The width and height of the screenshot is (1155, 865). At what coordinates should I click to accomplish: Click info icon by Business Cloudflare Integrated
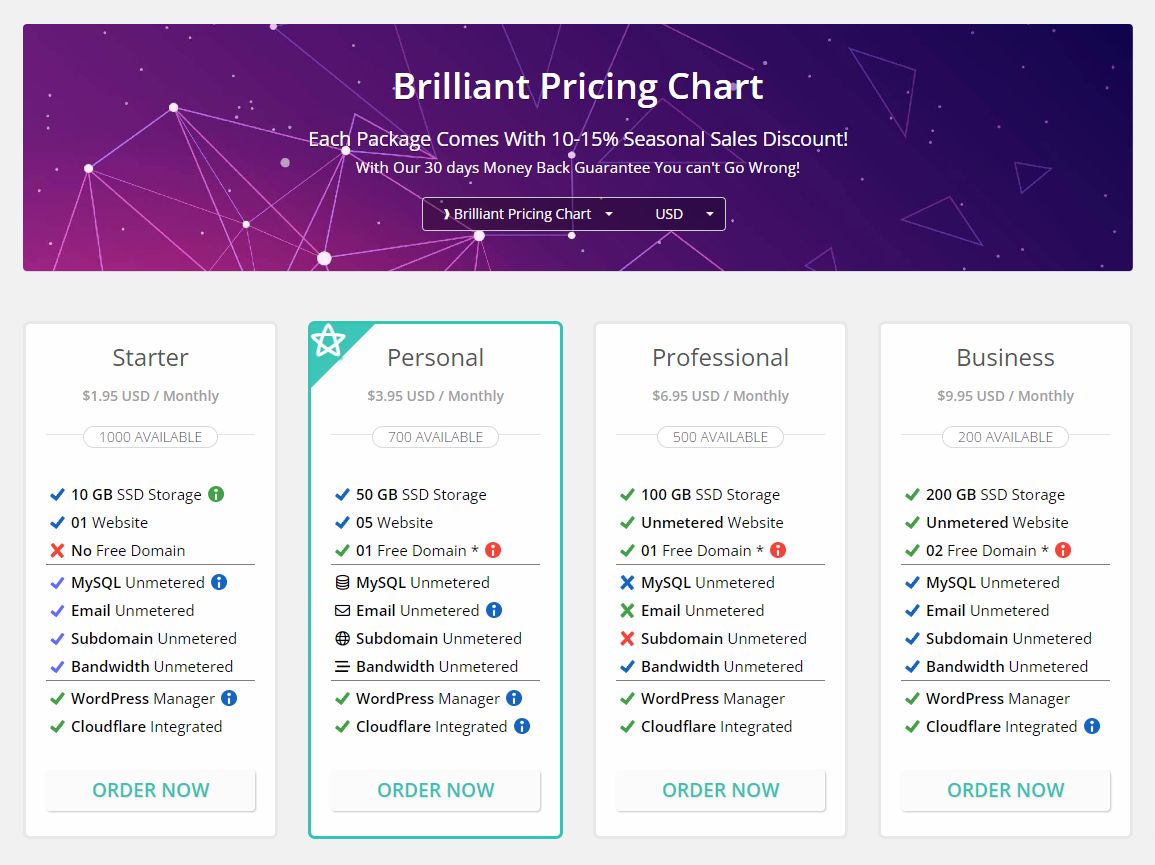click(x=1092, y=726)
